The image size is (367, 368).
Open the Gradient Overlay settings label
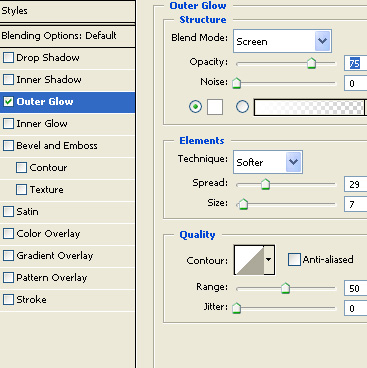(x=55, y=256)
